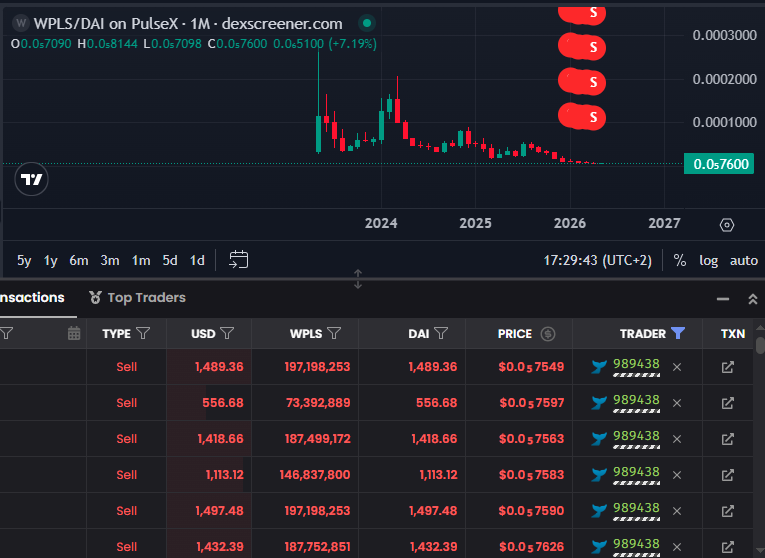Click the green market status dot
The height and width of the screenshot is (558, 765).
367,23
